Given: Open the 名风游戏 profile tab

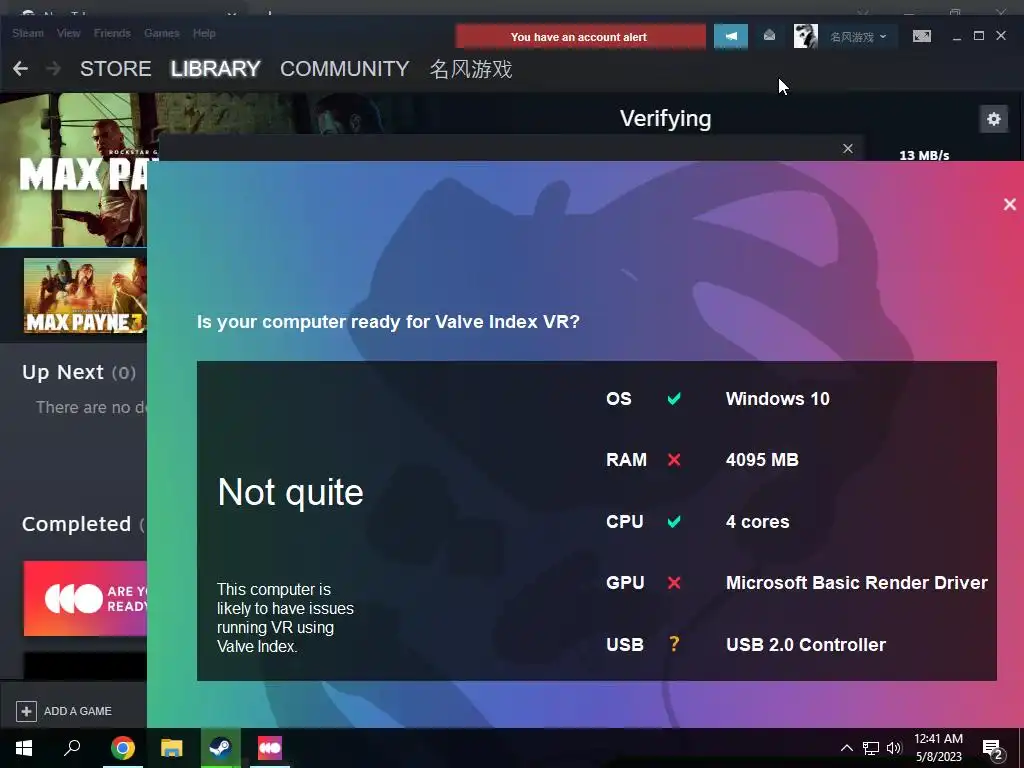Looking at the screenshot, I should pyautogui.click(x=471, y=69).
